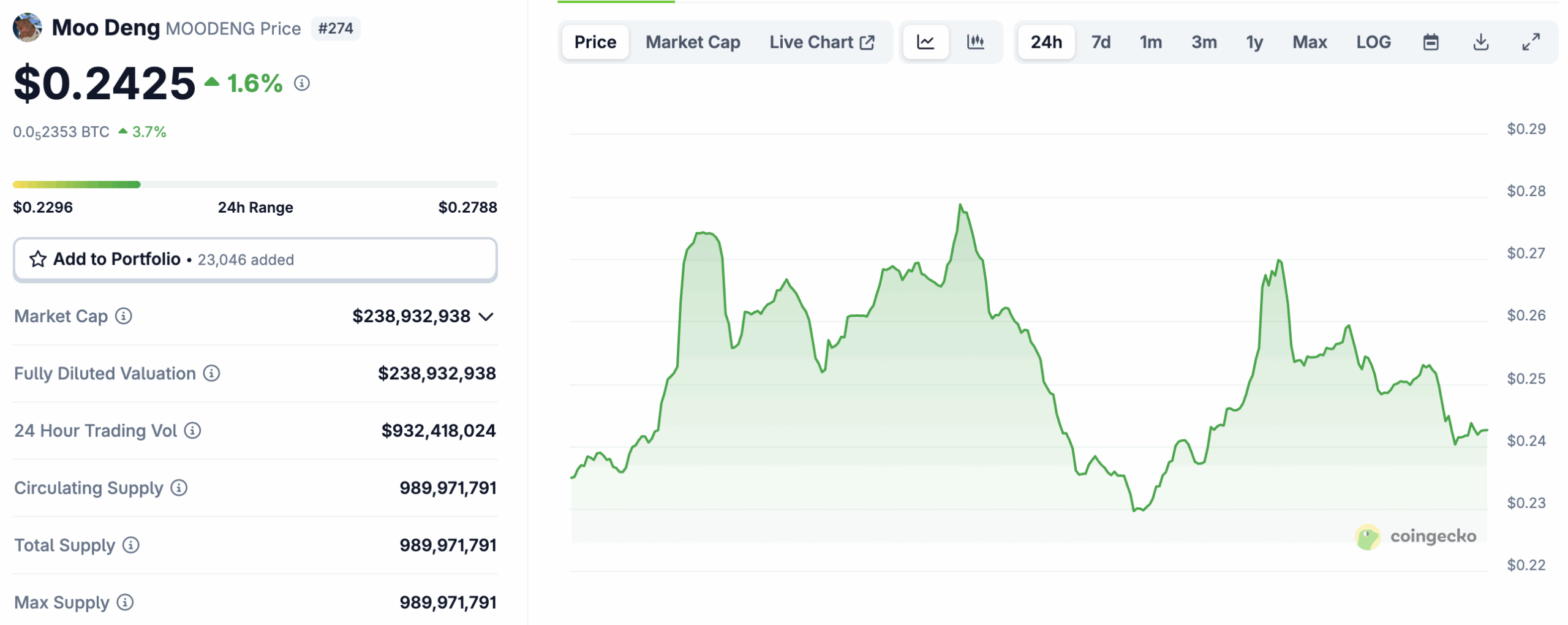Select the 3m time range
The image size is (1568, 625).
(1204, 42)
